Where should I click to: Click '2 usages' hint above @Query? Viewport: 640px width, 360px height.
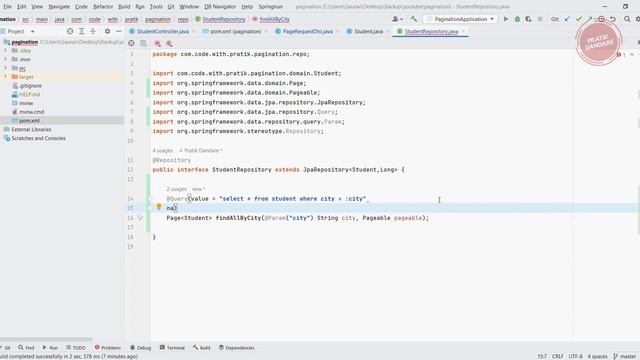pyautogui.click(x=176, y=189)
